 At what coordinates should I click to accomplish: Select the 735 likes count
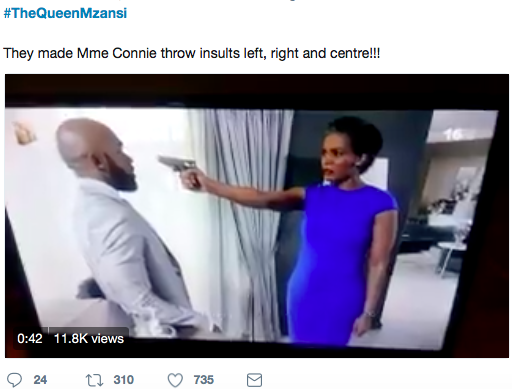[x=204, y=380]
